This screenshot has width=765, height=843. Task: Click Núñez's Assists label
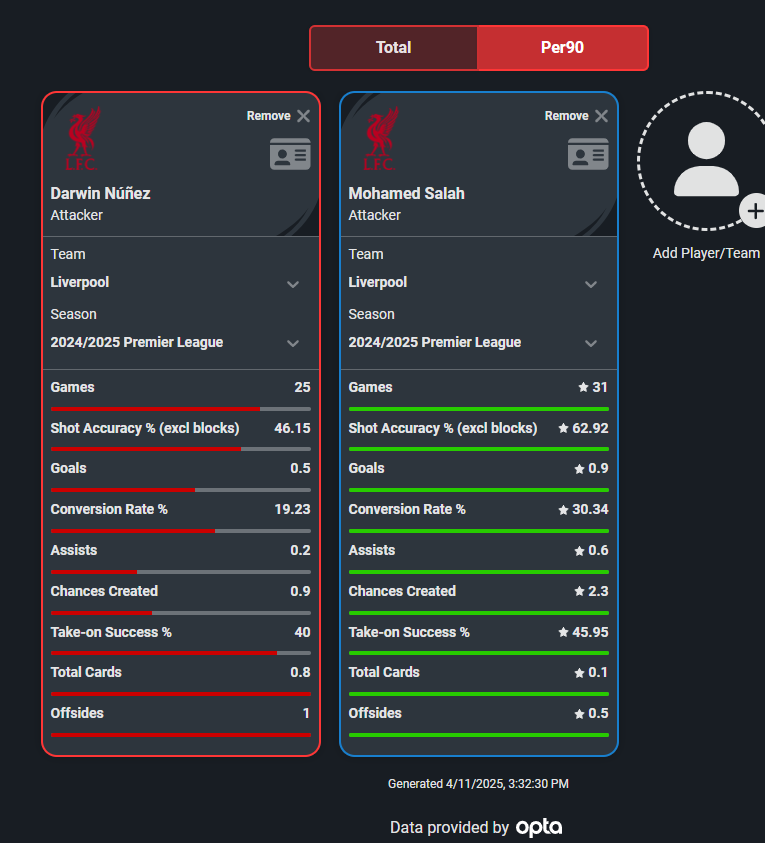pyautogui.click(x=74, y=551)
